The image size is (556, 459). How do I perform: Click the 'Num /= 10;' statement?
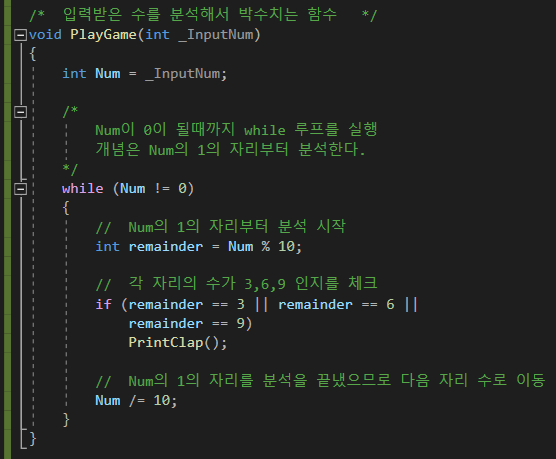[136, 400]
